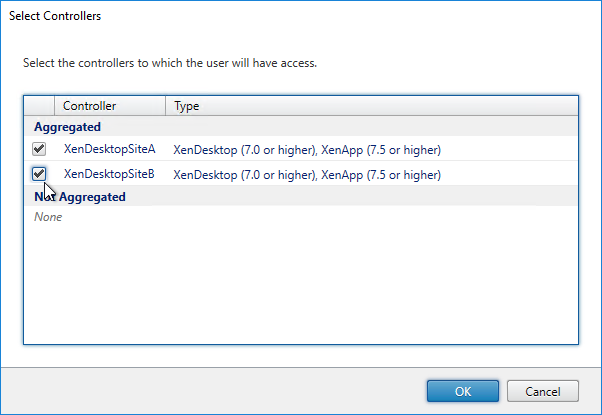Toggle the XenDesktopSiteB checkbox
602x415 pixels.
[x=39, y=174]
